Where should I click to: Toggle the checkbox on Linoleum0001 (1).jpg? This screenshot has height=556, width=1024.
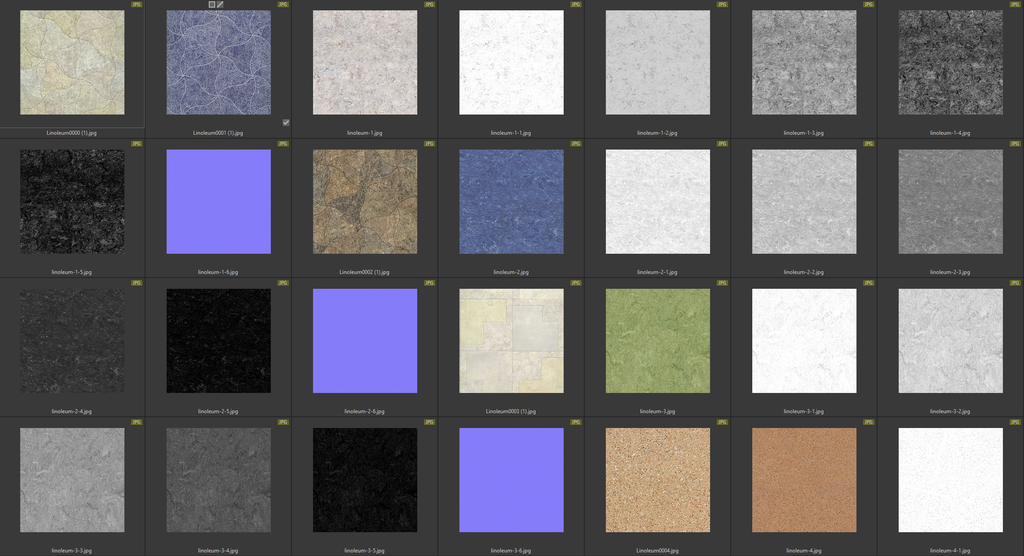click(x=286, y=122)
